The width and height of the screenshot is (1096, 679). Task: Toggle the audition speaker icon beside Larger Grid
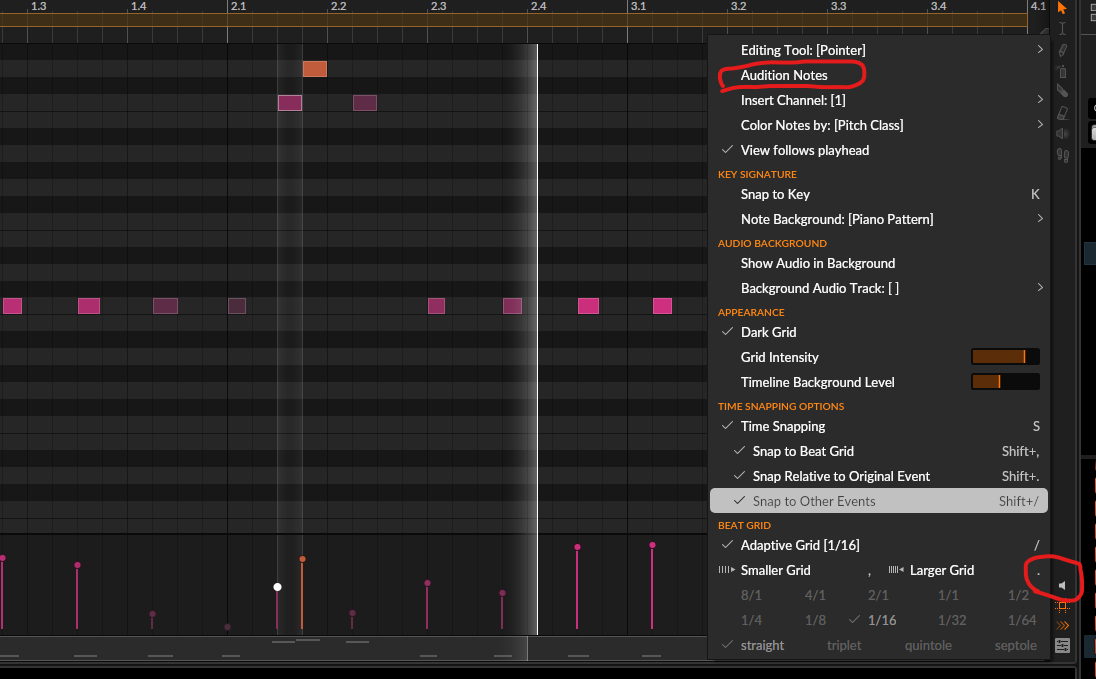[x=1062, y=585]
